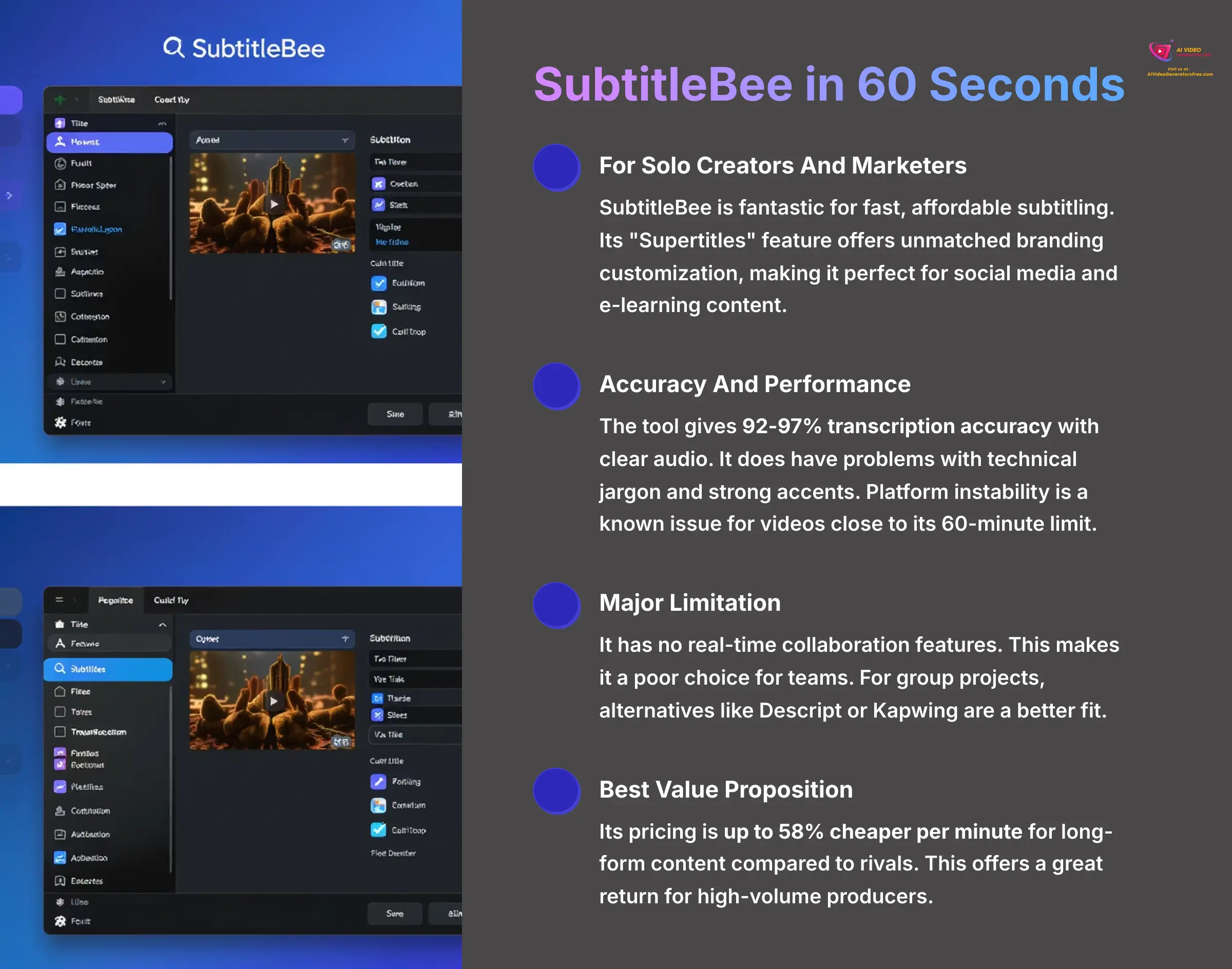
Task: Click the Cotbreston chart icon
Action: (x=60, y=317)
